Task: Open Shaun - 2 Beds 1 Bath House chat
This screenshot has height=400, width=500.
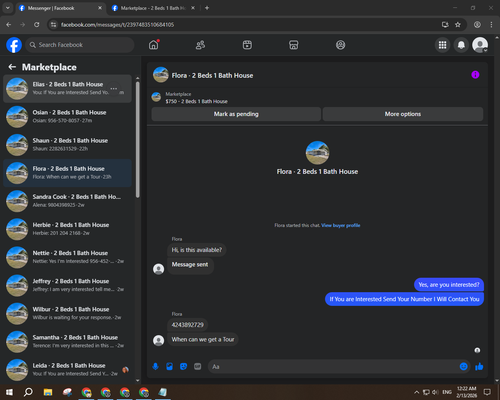Action: pyautogui.click(x=67, y=145)
